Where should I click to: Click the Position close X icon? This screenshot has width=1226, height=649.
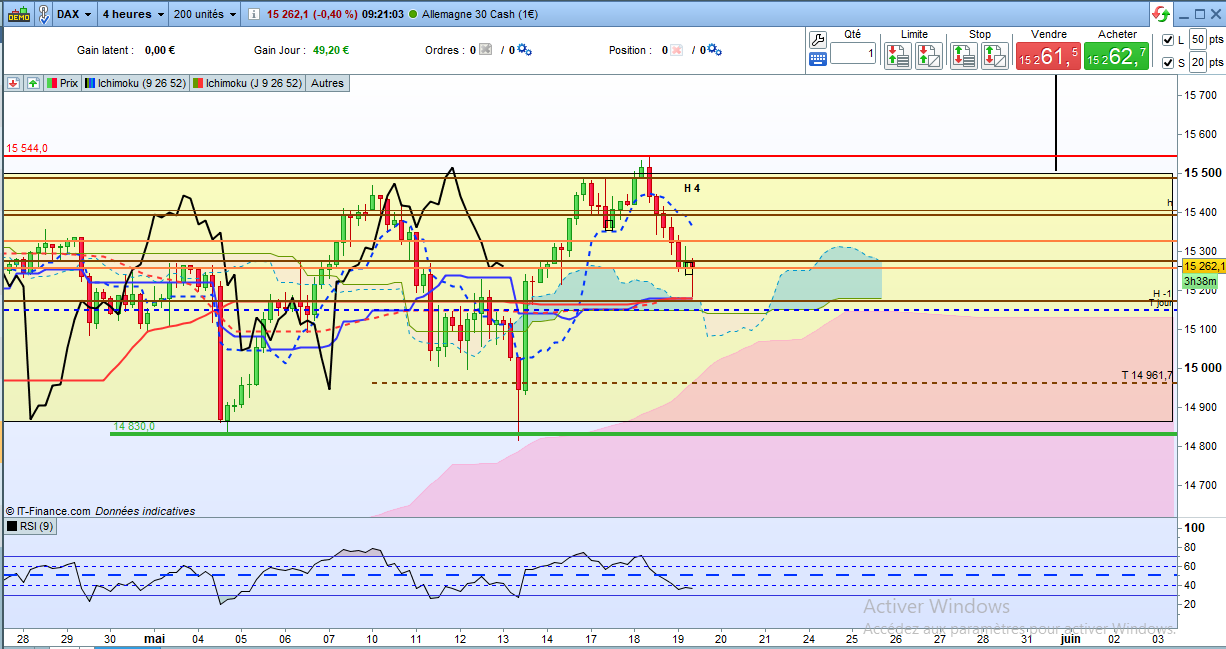(x=677, y=50)
